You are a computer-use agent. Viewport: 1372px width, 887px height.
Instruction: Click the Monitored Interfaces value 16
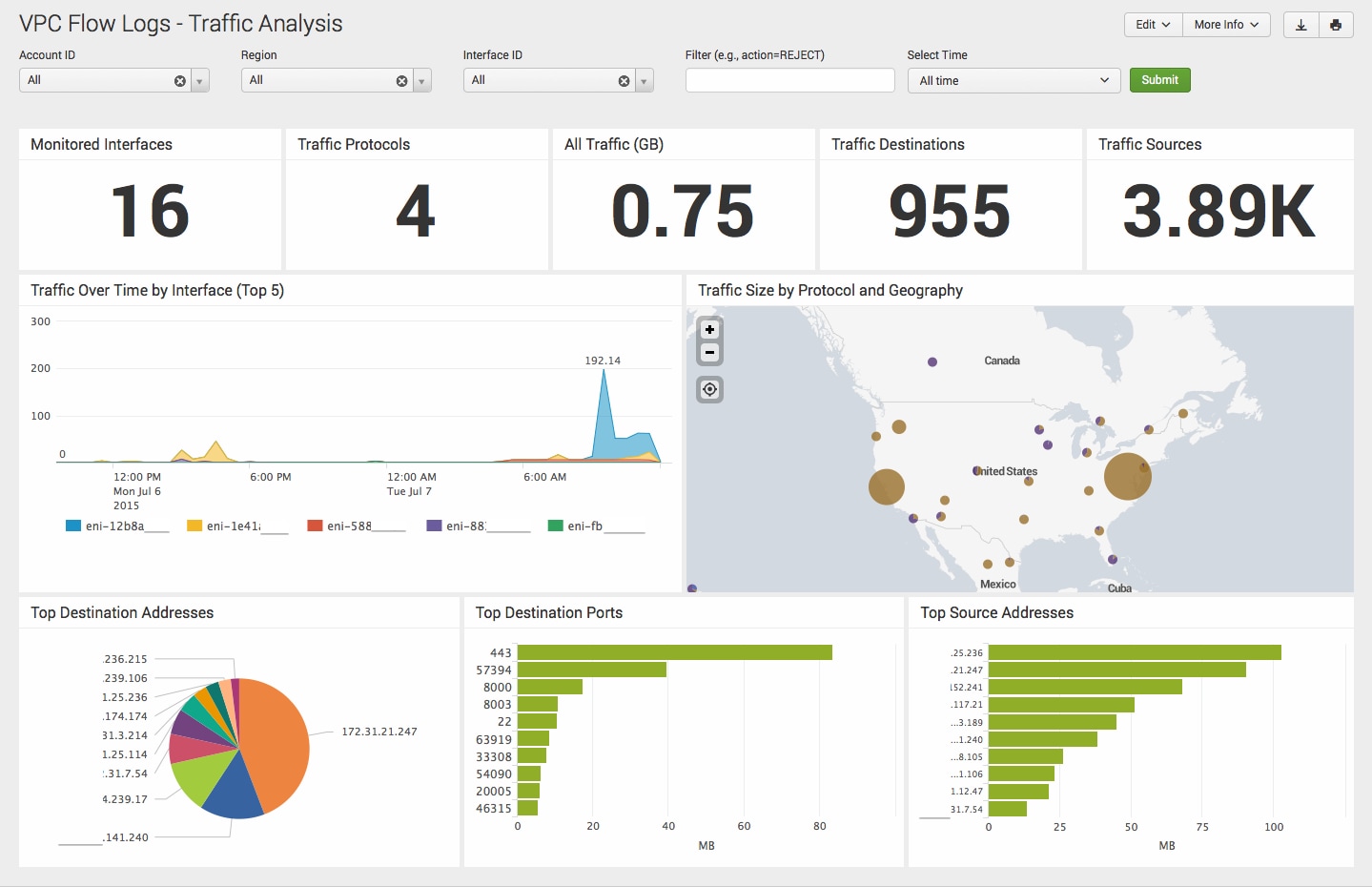150,211
